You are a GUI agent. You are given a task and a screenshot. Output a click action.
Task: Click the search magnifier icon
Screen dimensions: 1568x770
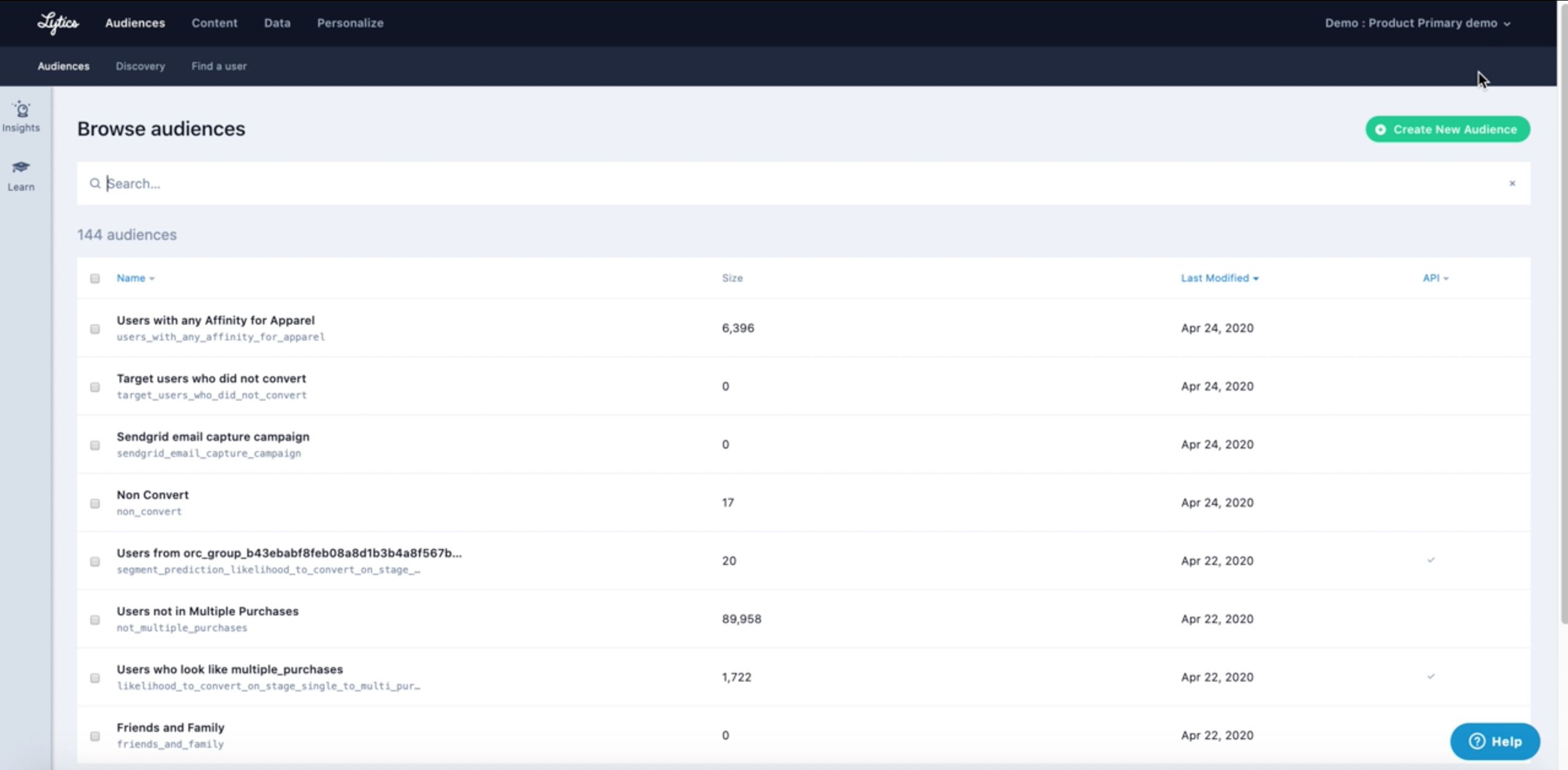(95, 183)
